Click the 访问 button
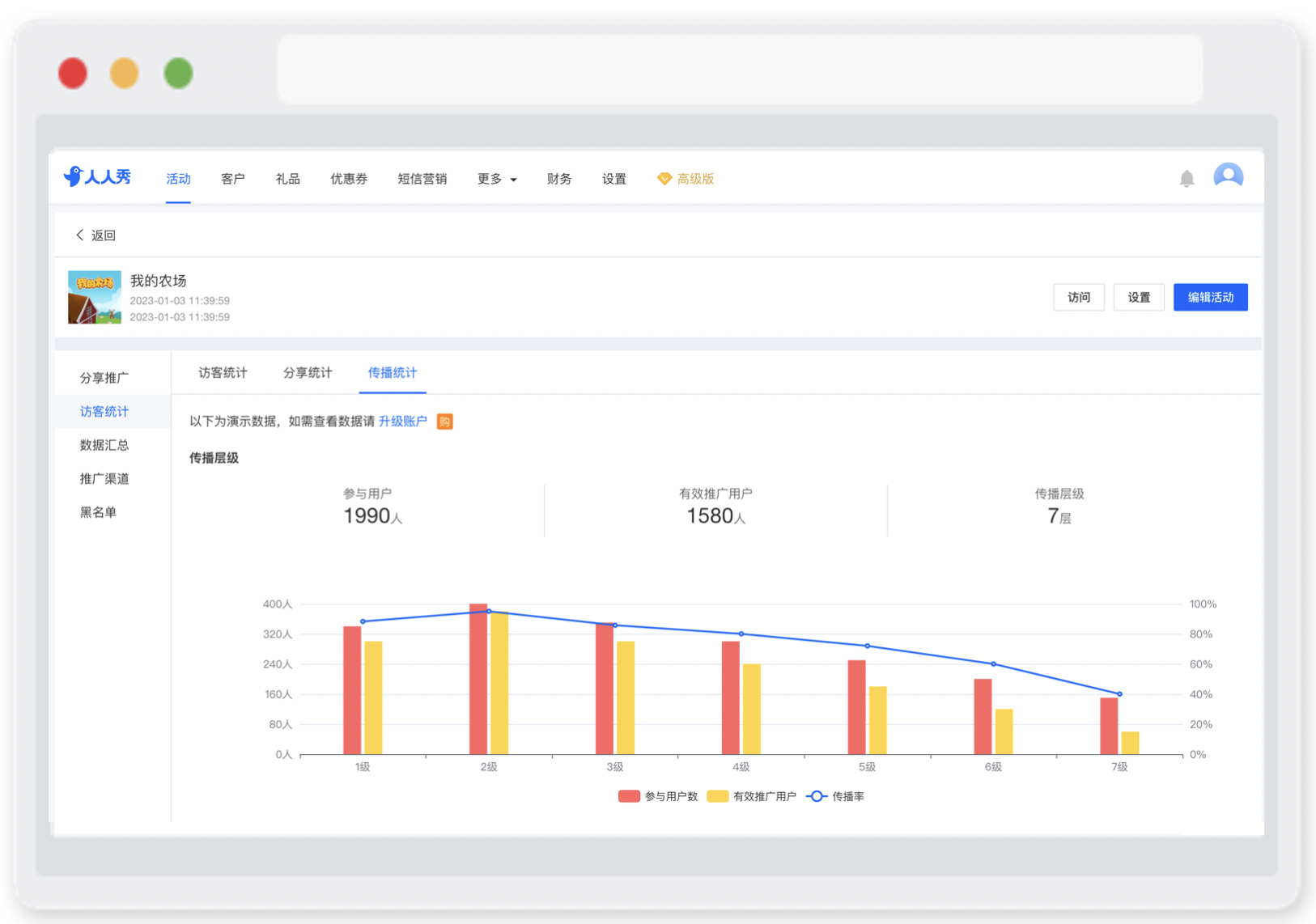Screen dimensions: 1316x924 [x=1079, y=298]
